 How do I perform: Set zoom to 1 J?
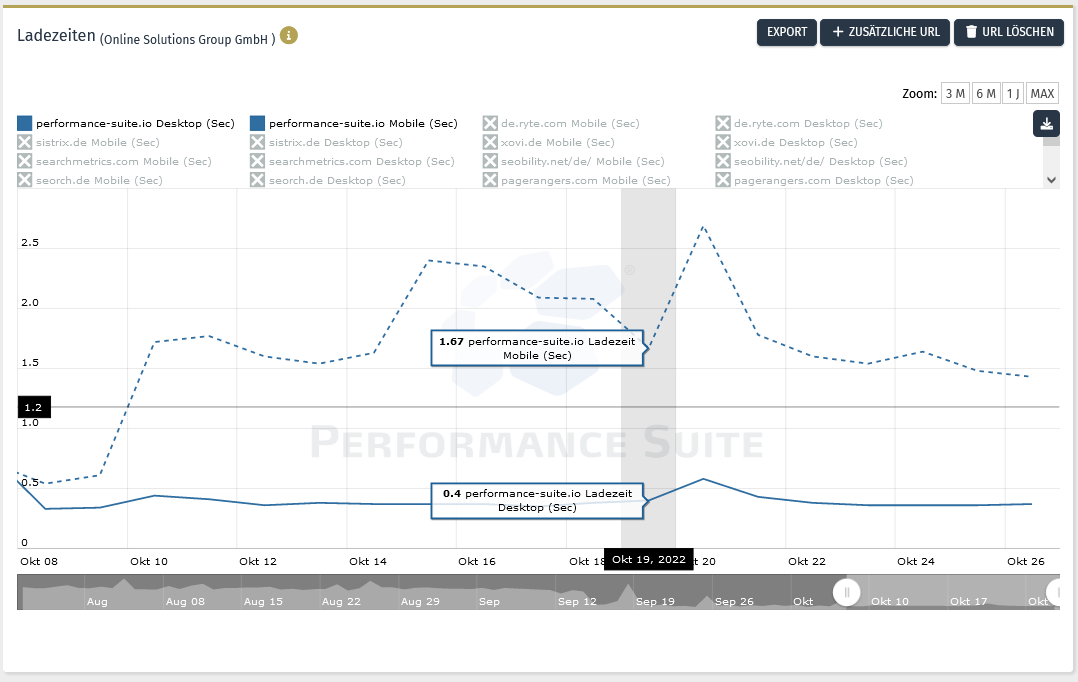pos(1013,94)
